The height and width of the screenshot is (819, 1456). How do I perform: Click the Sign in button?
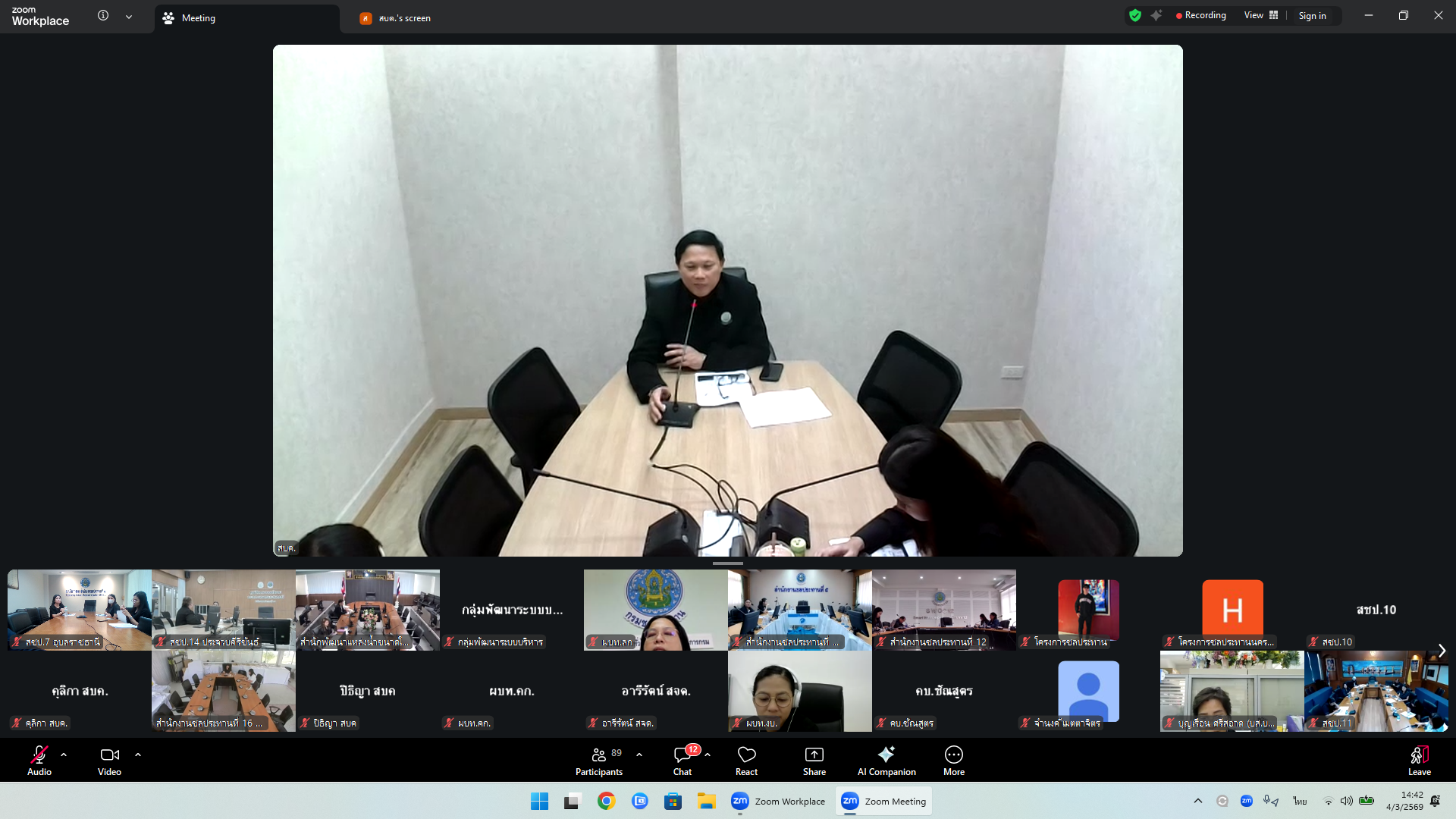[x=1312, y=16]
